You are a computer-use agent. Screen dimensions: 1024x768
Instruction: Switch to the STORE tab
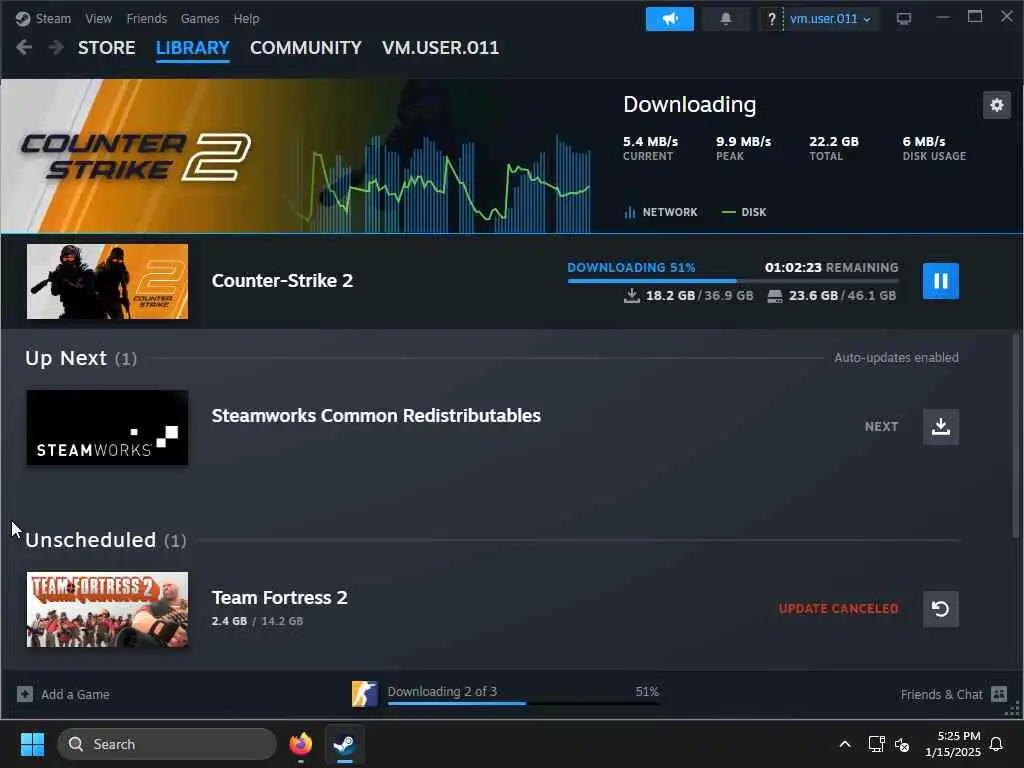106,48
